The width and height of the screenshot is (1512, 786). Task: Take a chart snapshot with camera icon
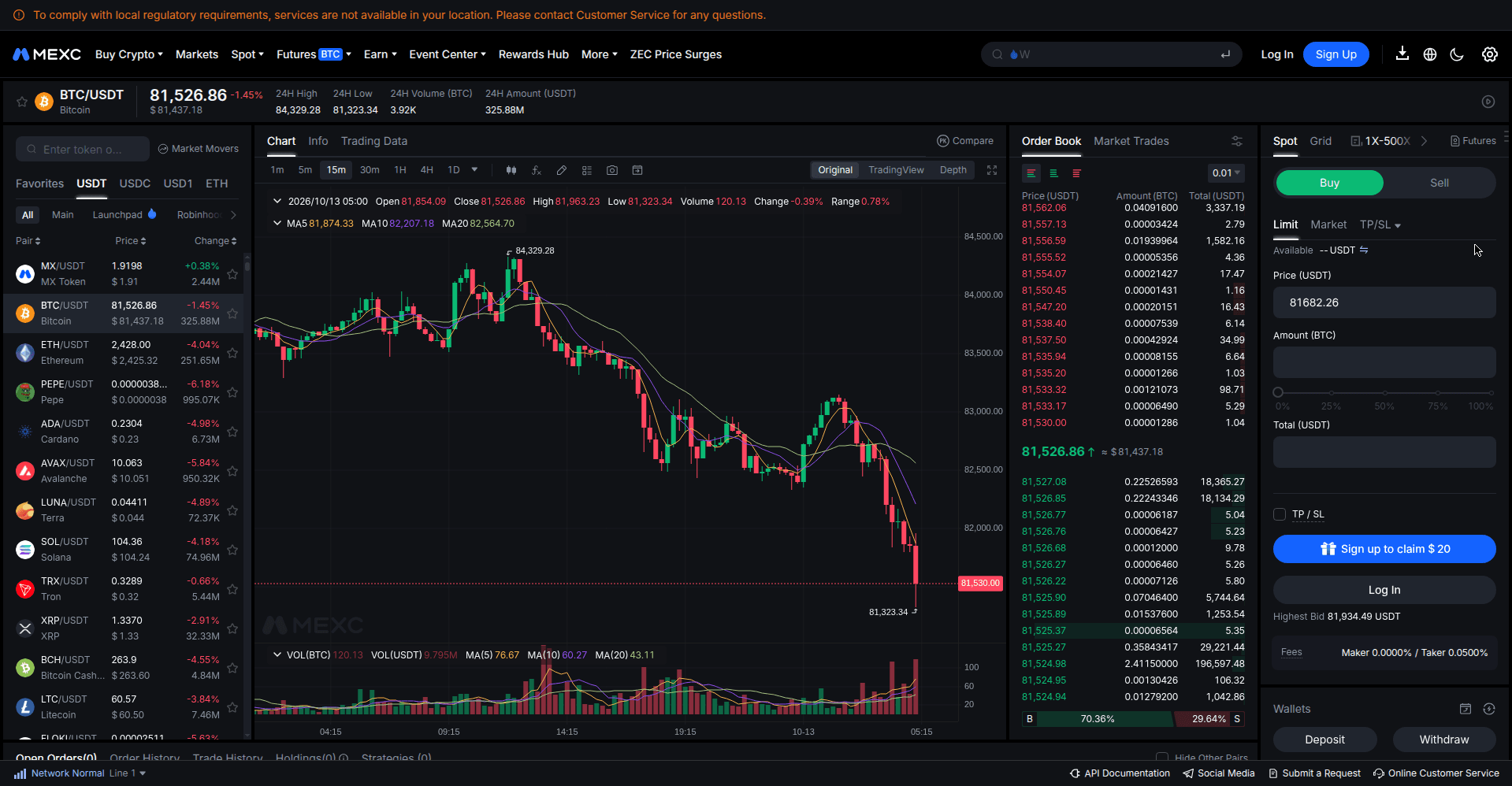tap(612, 170)
